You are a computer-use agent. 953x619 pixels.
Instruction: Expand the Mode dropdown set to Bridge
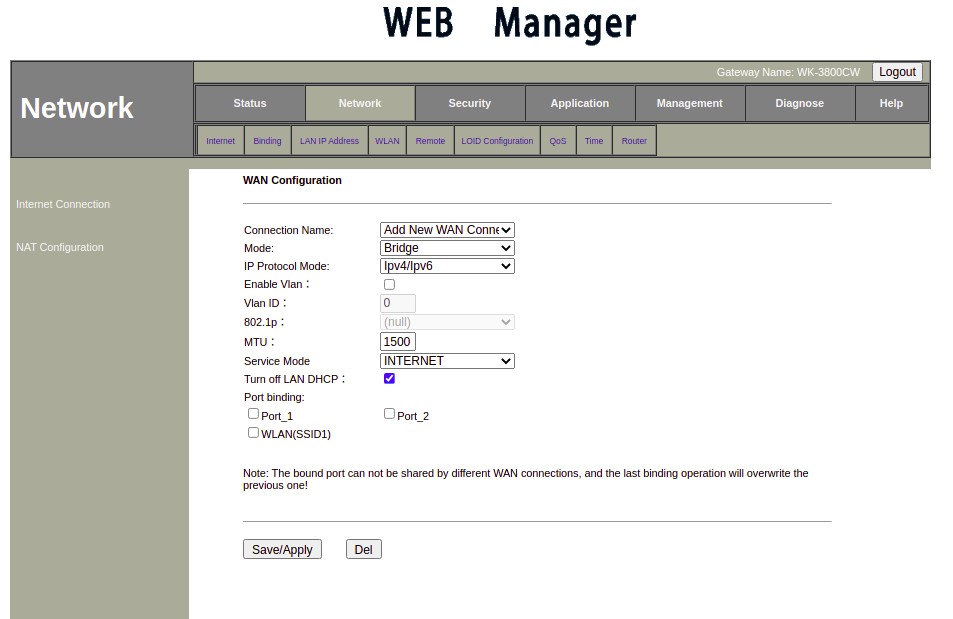[447, 248]
